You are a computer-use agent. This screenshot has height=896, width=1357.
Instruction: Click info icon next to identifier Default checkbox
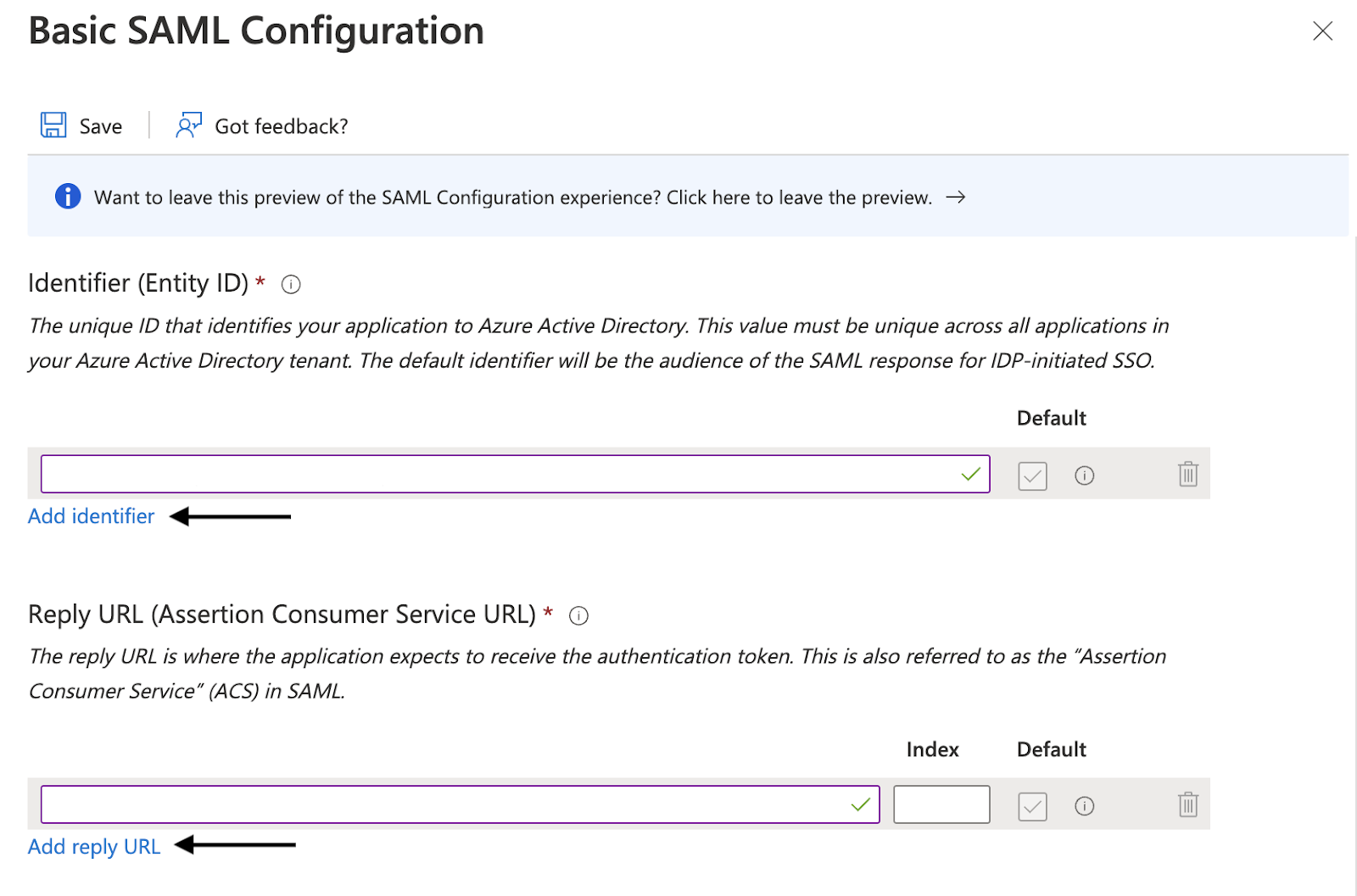[1084, 476]
